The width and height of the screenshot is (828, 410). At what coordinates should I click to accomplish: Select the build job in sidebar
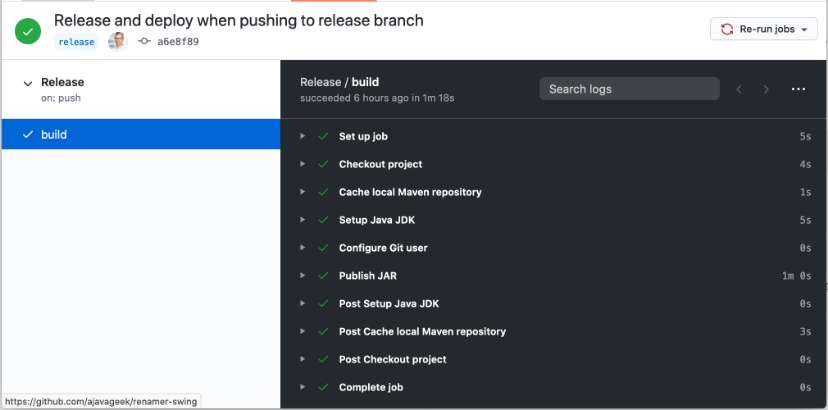[54, 134]
